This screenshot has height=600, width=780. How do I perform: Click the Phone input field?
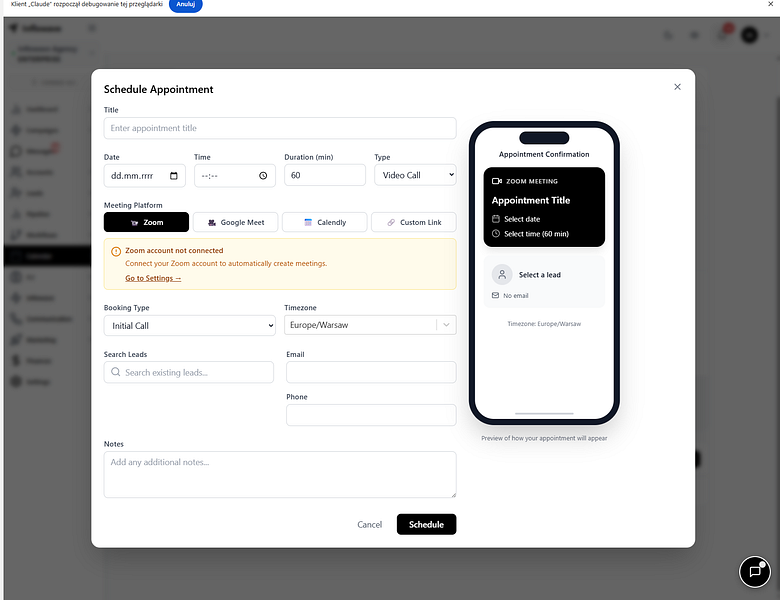click(371, 415)
